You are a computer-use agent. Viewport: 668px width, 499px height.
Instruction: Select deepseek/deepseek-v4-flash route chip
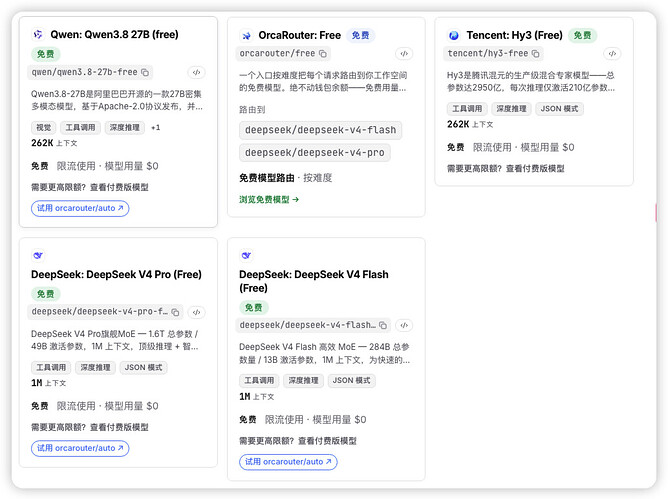[320, 130]
